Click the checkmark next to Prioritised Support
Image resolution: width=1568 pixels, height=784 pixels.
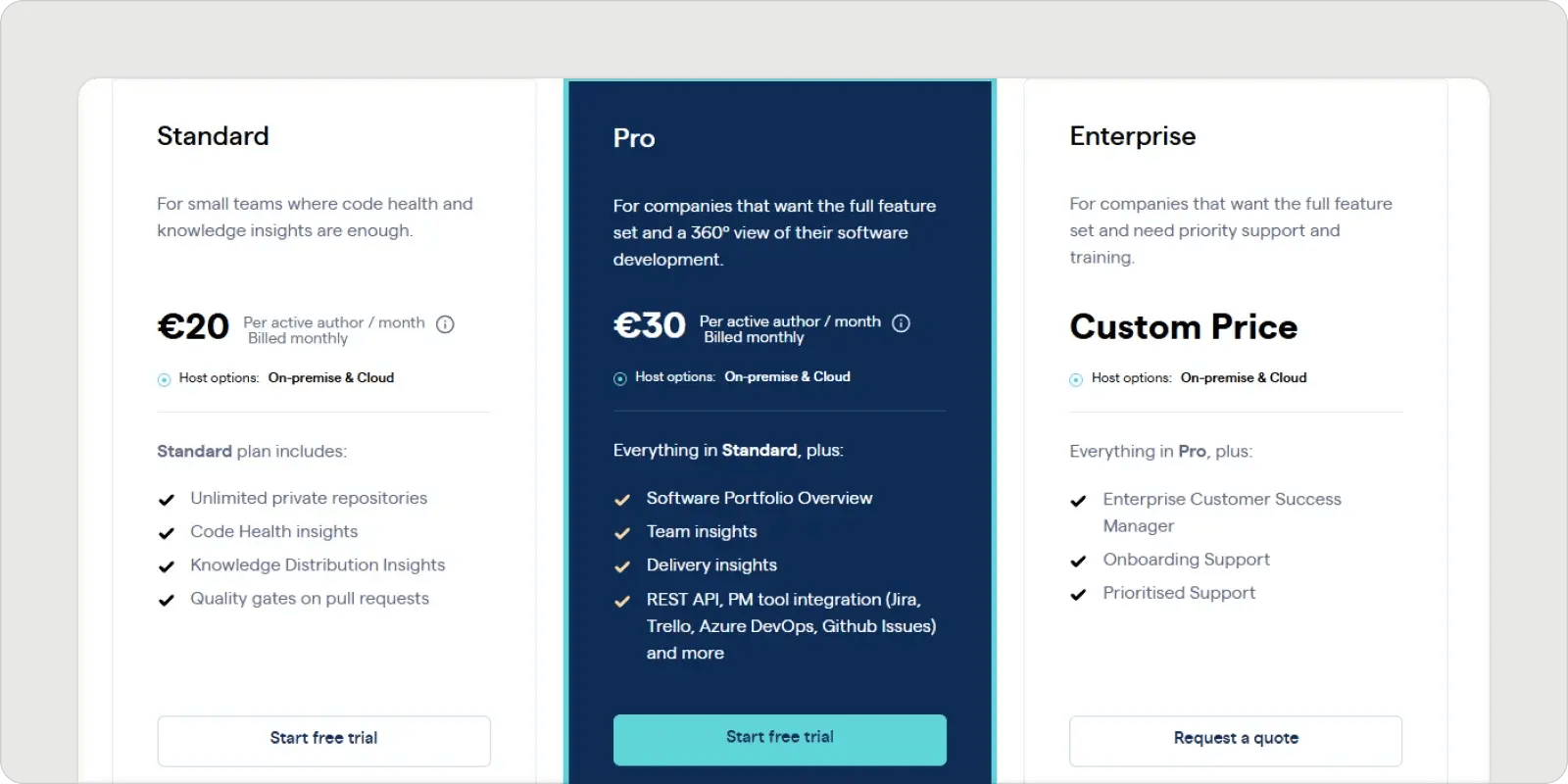[1079, 595]
